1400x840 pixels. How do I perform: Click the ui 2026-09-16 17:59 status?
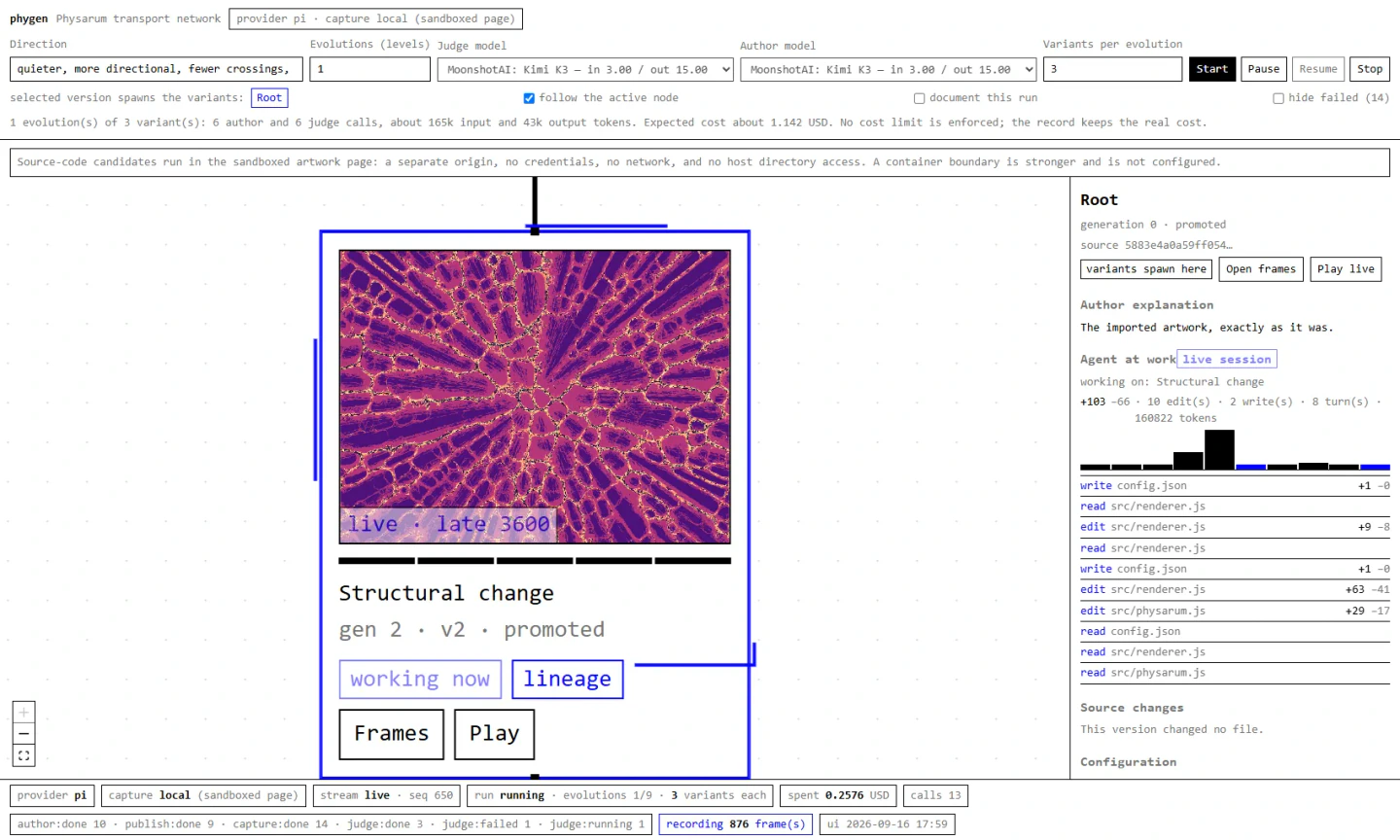pyautogui.click(x=887, y=824)
